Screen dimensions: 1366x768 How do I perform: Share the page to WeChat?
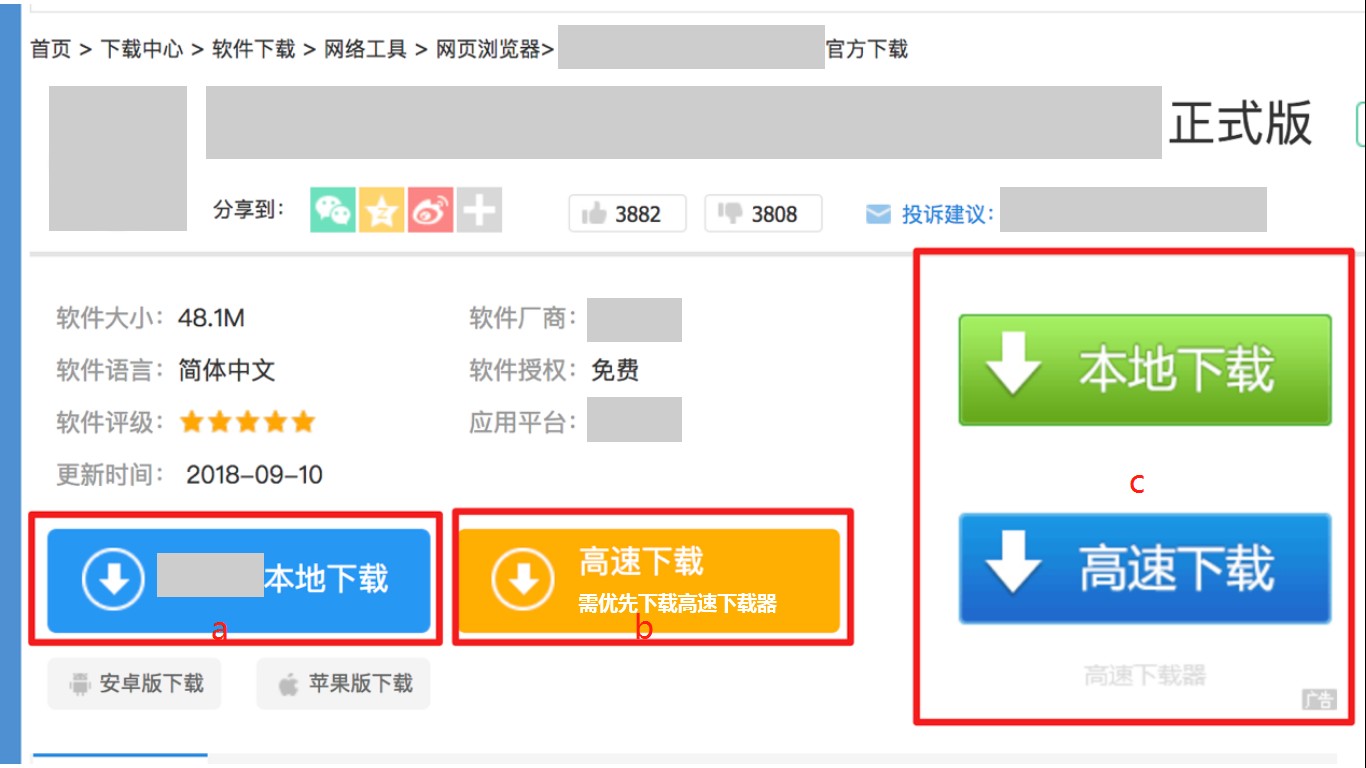(333, 211)
